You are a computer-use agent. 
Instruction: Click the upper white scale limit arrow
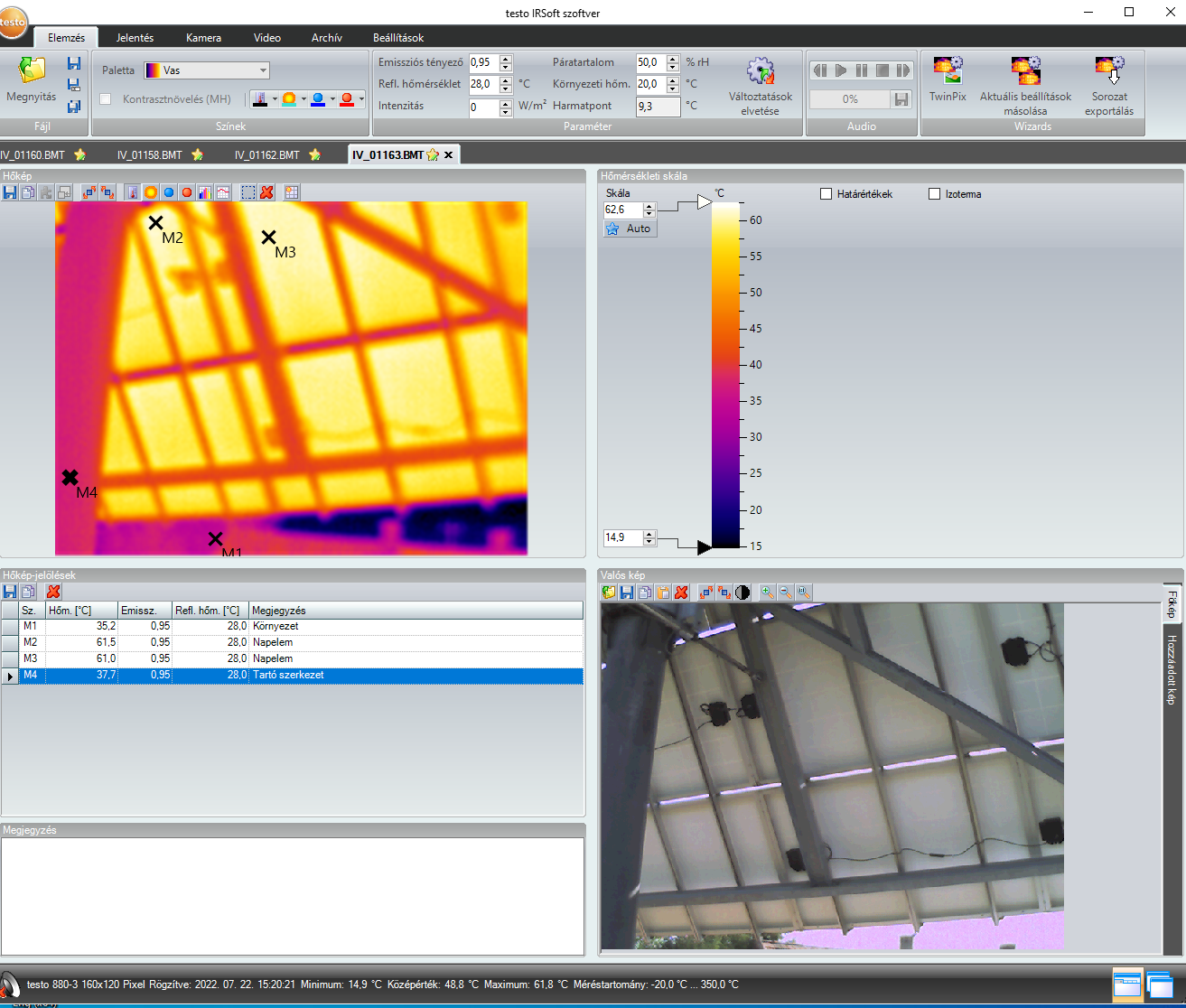[704, 202]
